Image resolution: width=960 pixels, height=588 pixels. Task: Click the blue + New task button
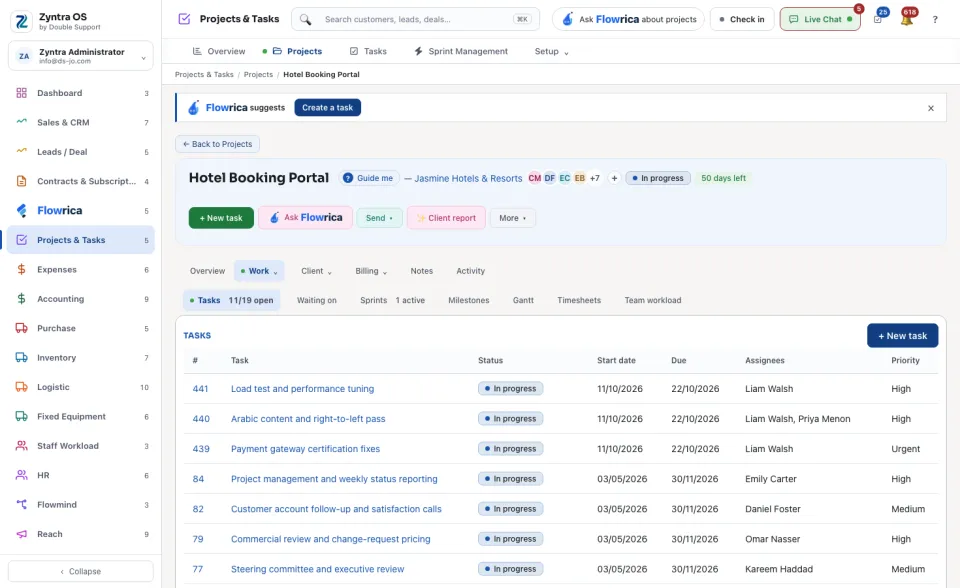click(902, 336)
